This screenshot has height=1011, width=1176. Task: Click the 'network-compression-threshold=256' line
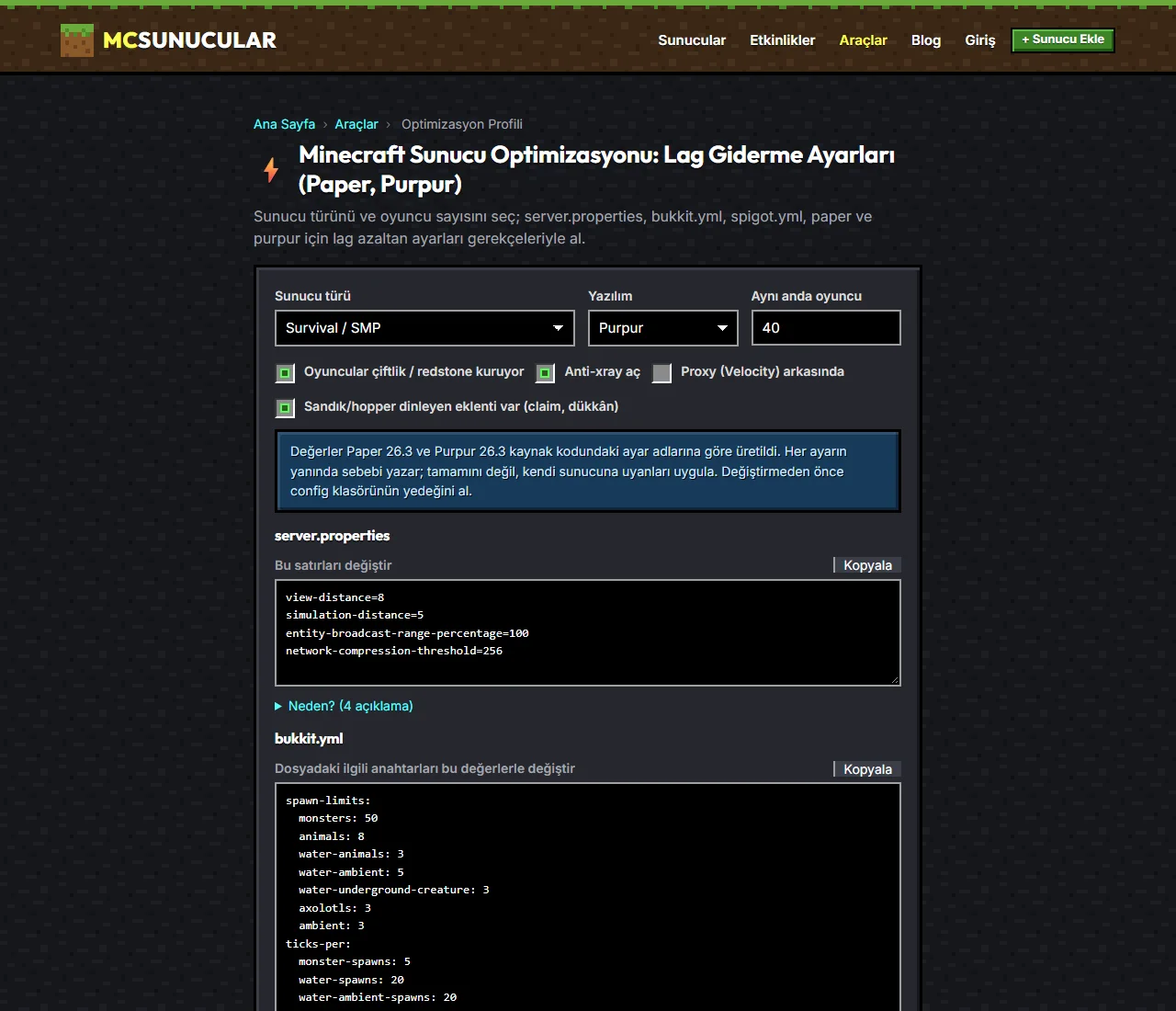pos(394,651)
